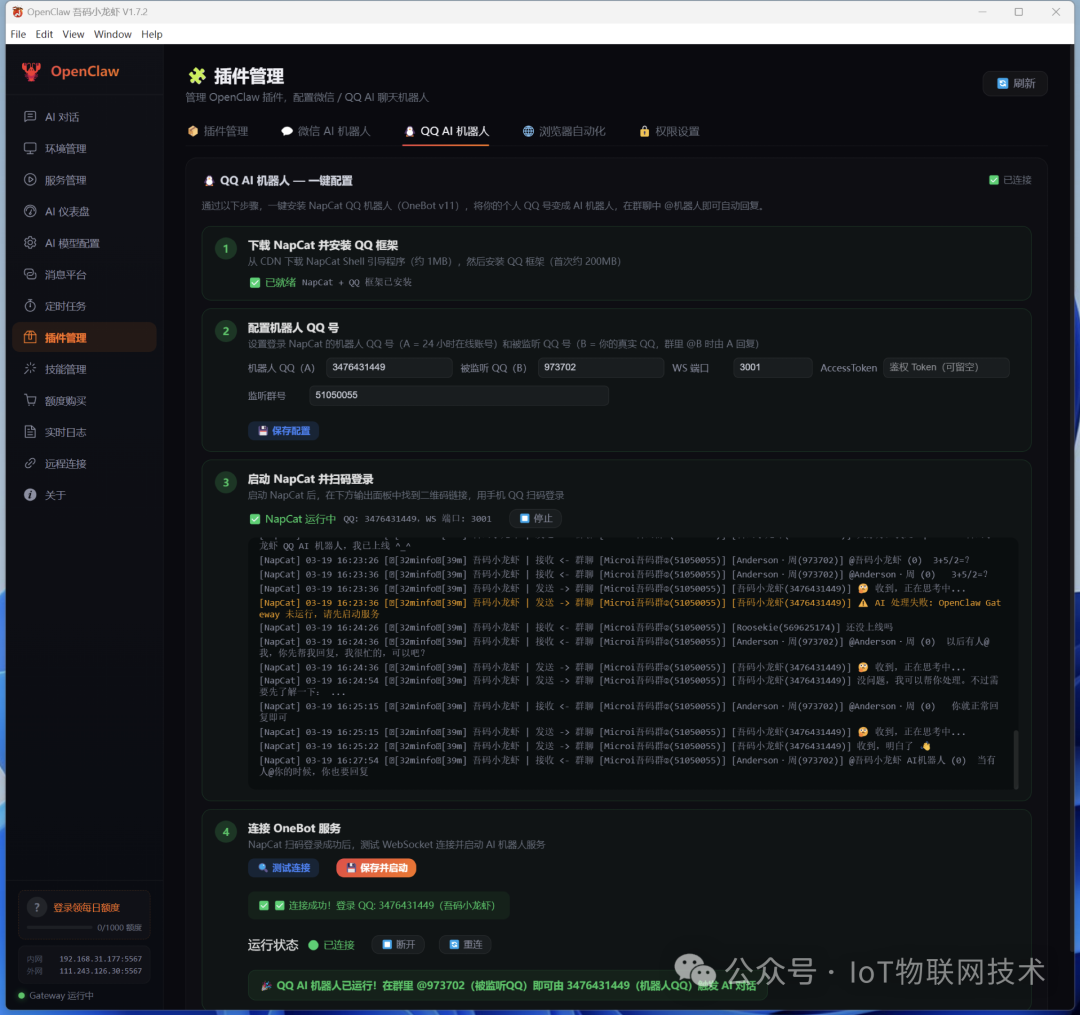Click the 保存并启动 button
This screenshot has height=1015, width=1080.
376,868
